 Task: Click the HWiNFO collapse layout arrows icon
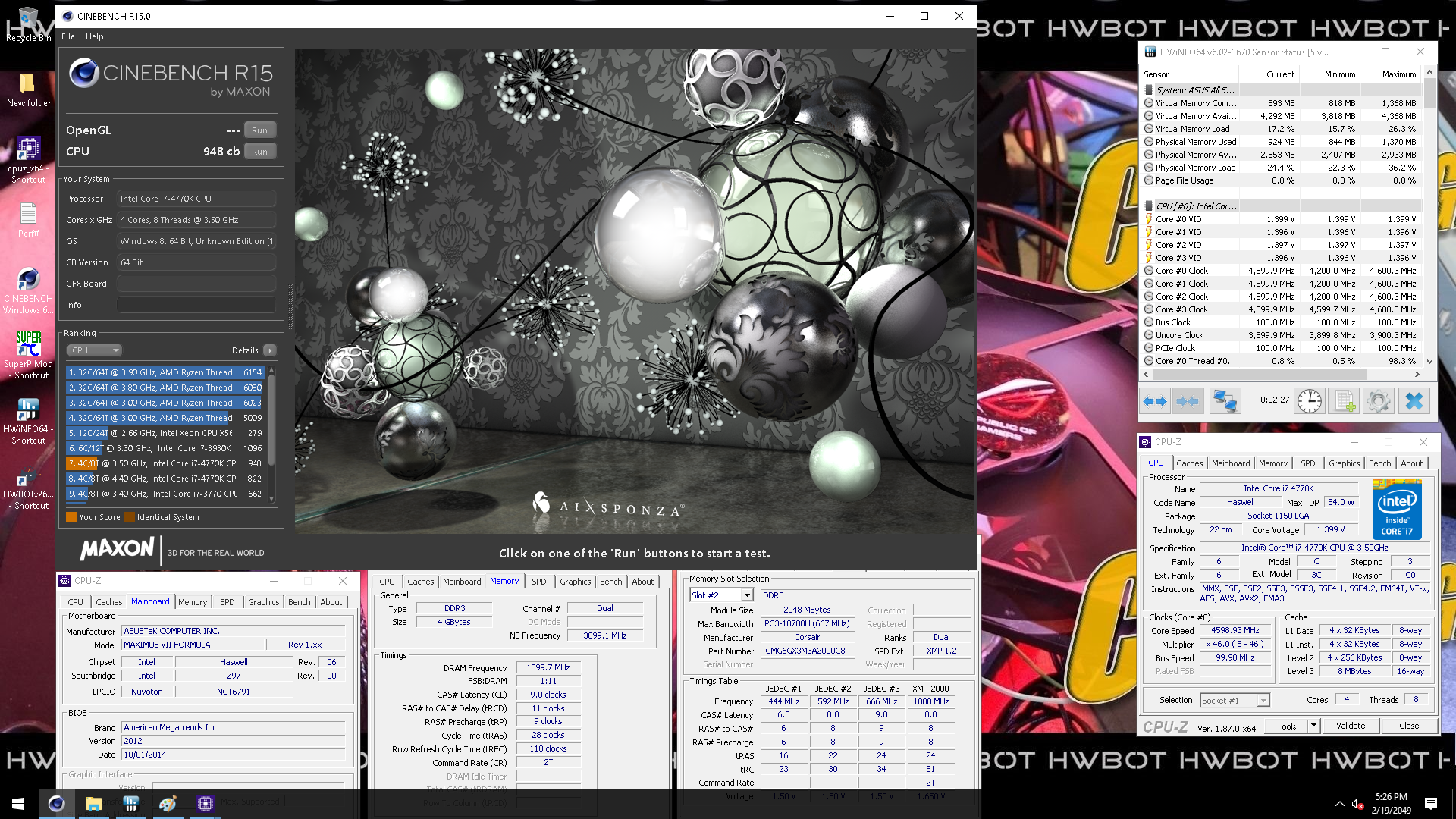tap(1188, 401)
